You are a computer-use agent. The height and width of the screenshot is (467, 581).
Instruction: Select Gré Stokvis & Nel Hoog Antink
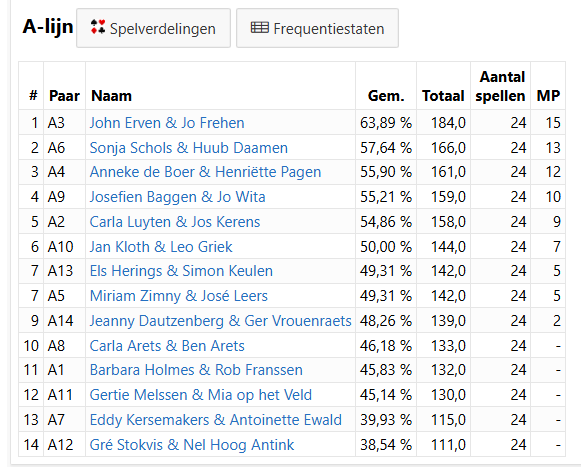click(192, 444)
